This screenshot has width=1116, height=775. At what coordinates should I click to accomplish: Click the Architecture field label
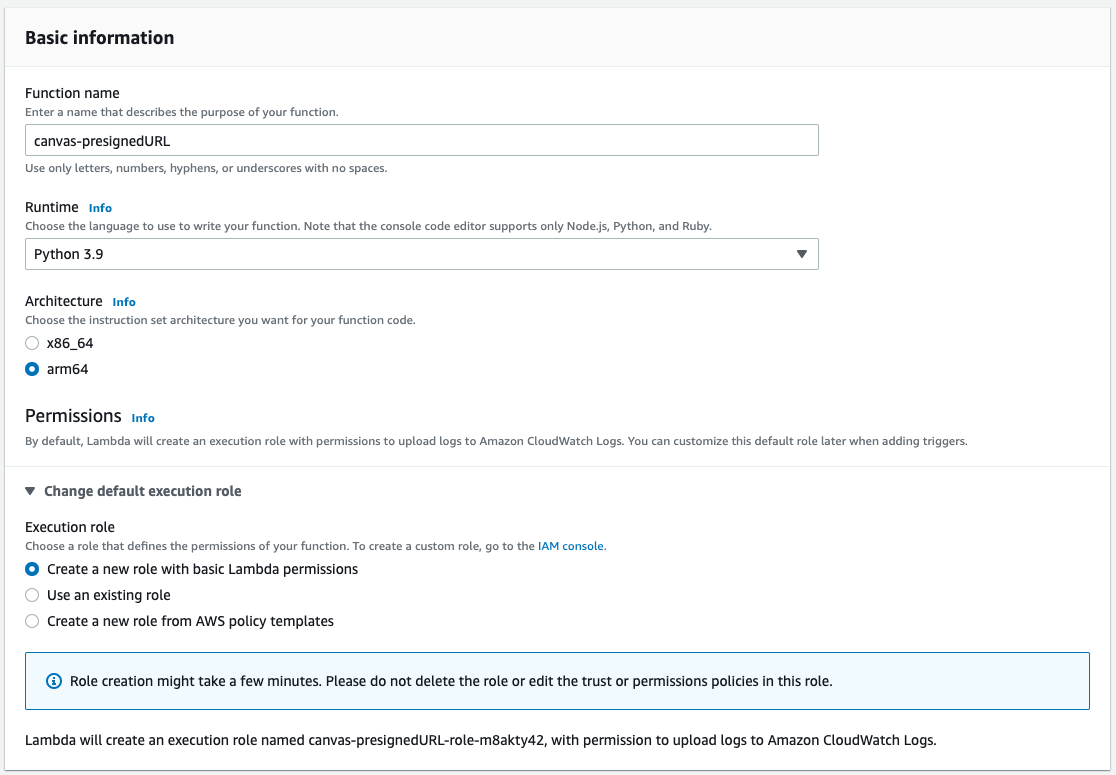click(x=64, y=301)
